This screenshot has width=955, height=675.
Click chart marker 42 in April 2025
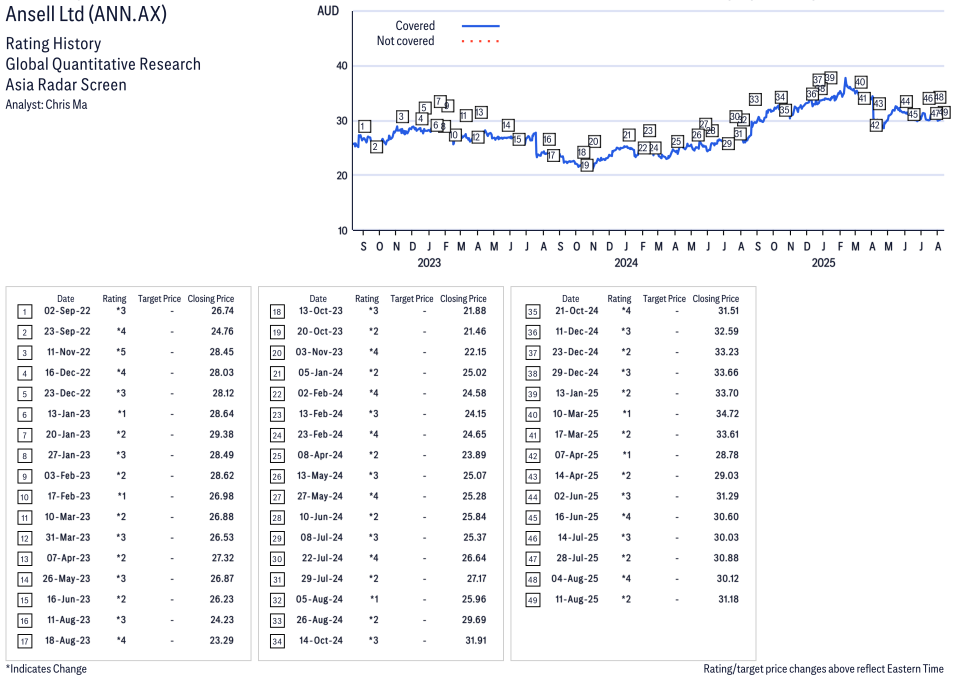(876, 125)
